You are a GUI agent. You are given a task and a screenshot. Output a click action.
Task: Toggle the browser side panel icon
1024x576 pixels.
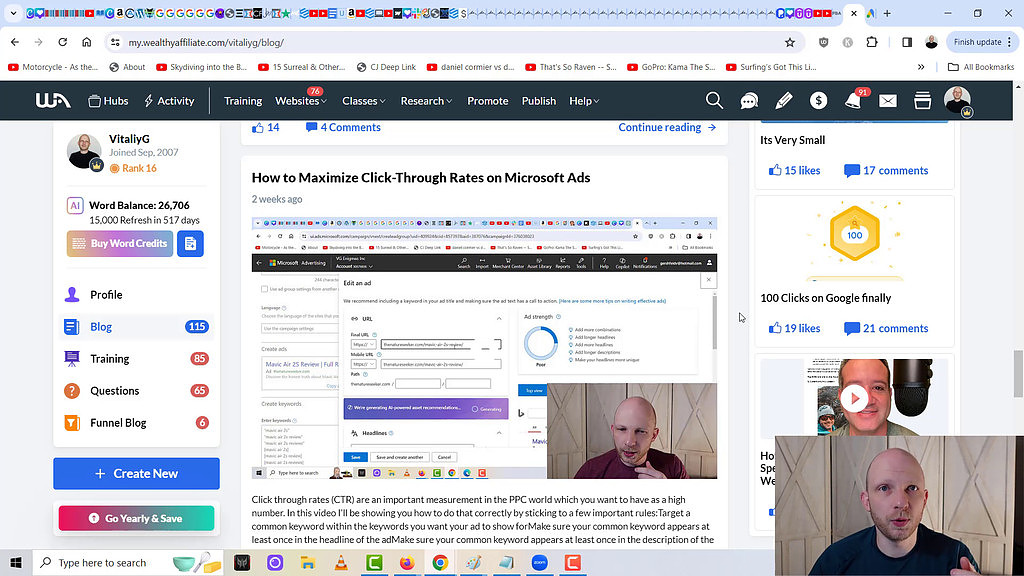pyautogui.click(x=907, y=42)
